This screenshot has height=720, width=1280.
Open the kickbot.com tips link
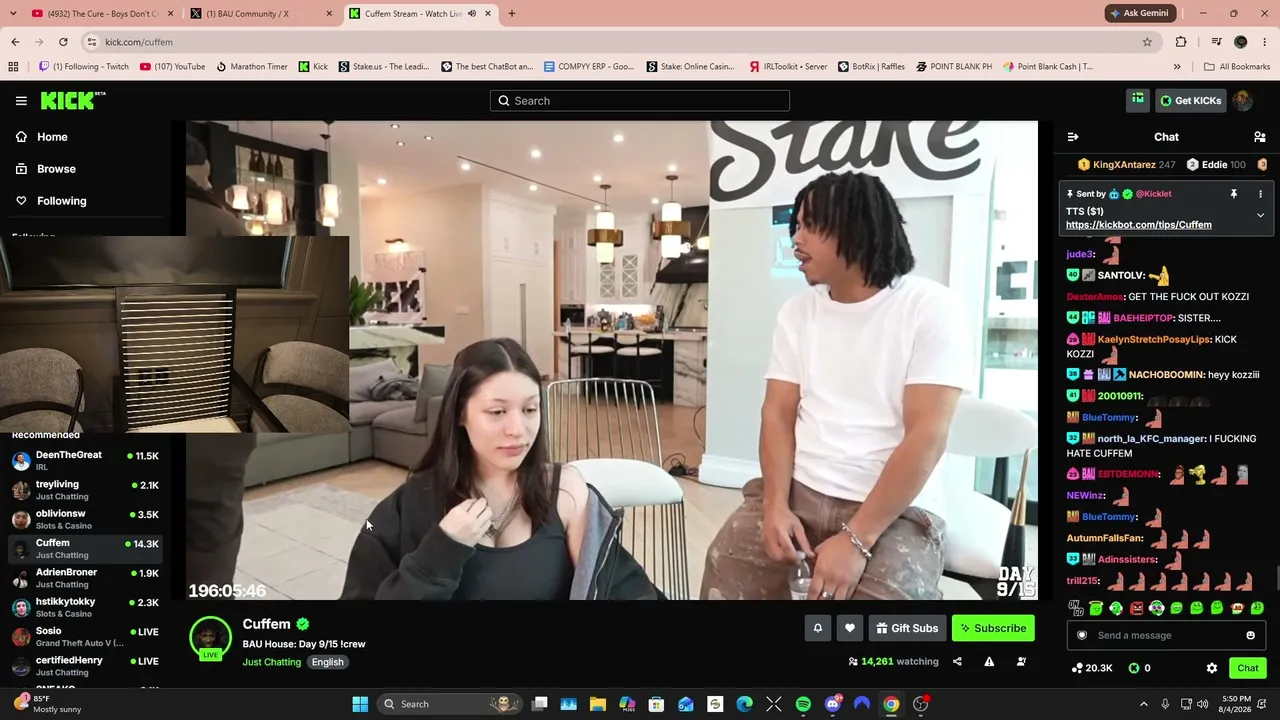(1139, 225)
